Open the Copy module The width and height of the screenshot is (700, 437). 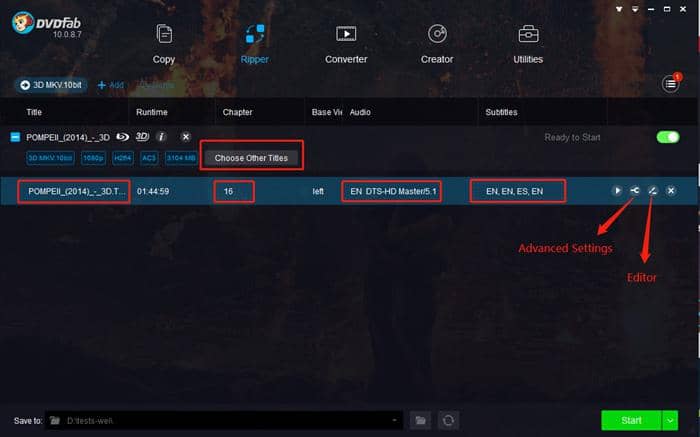pyautogui.click(x=164, y=44)
